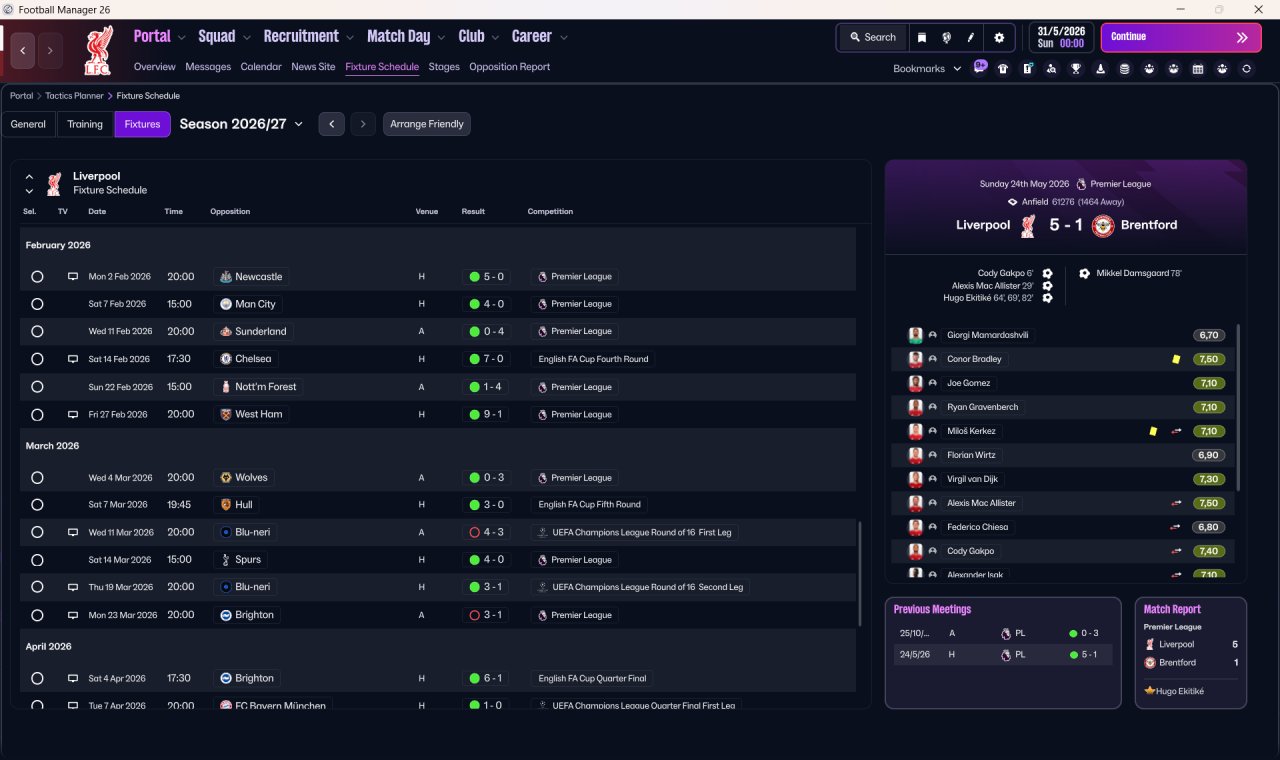The height and width of the screenshot is (760, 1280).
Task: Click the circular arrows icon in bookmarks bar
Action: [x=1246, y=69]
